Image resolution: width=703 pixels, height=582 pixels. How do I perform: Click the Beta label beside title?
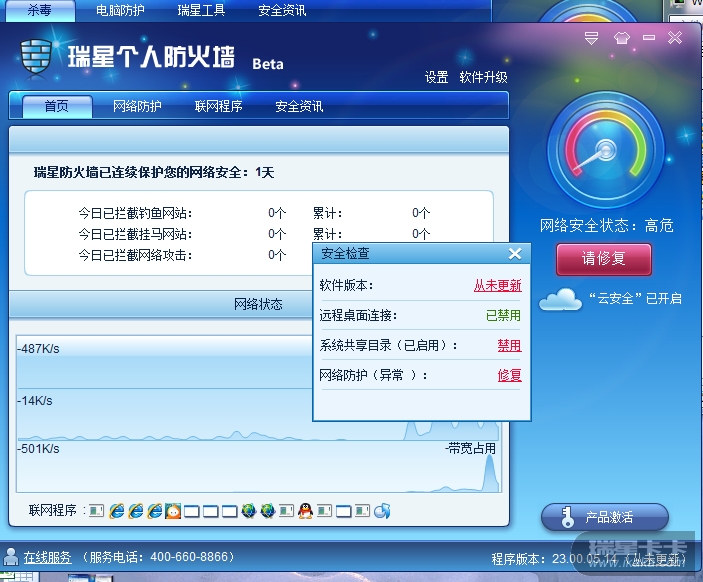(x=268, y=65)
